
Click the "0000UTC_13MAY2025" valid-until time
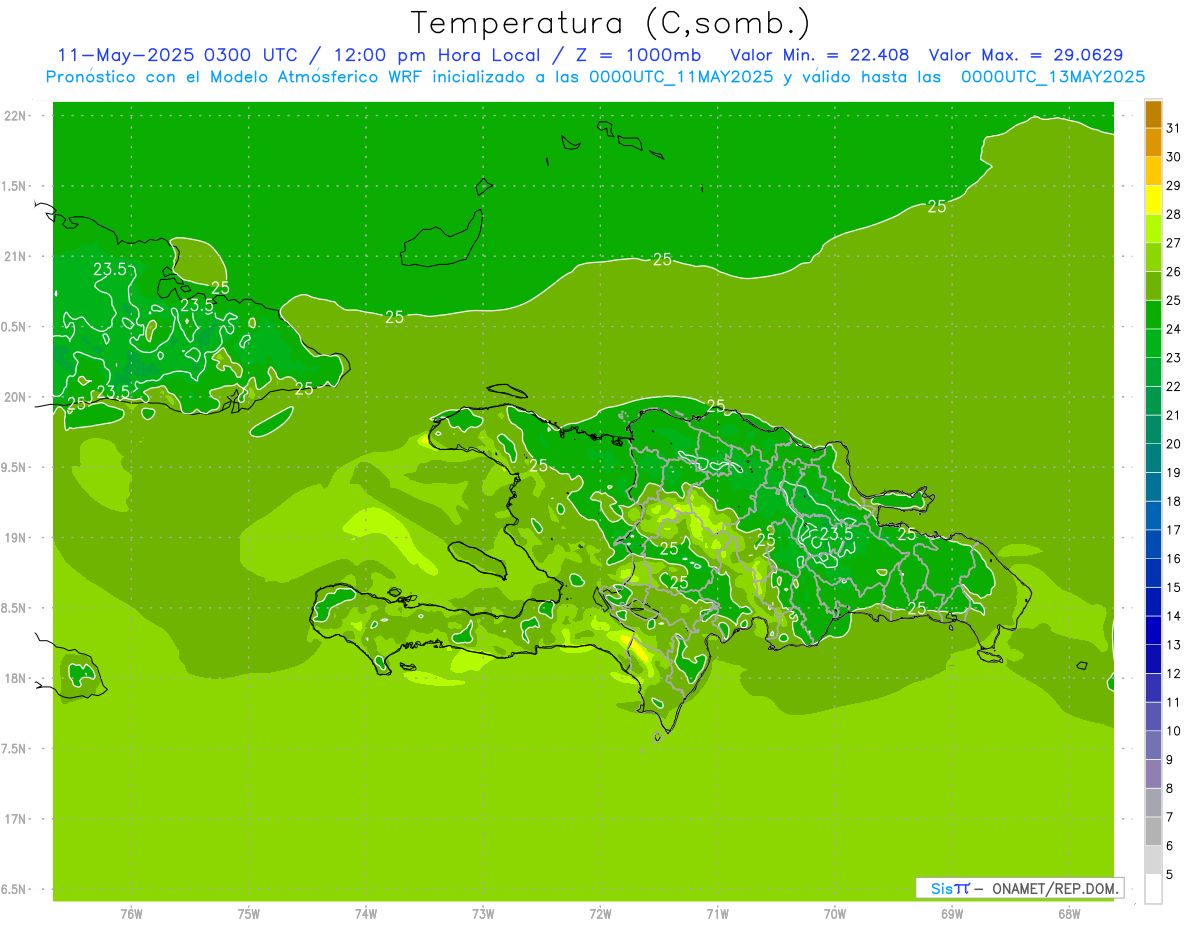point(1052,77)
